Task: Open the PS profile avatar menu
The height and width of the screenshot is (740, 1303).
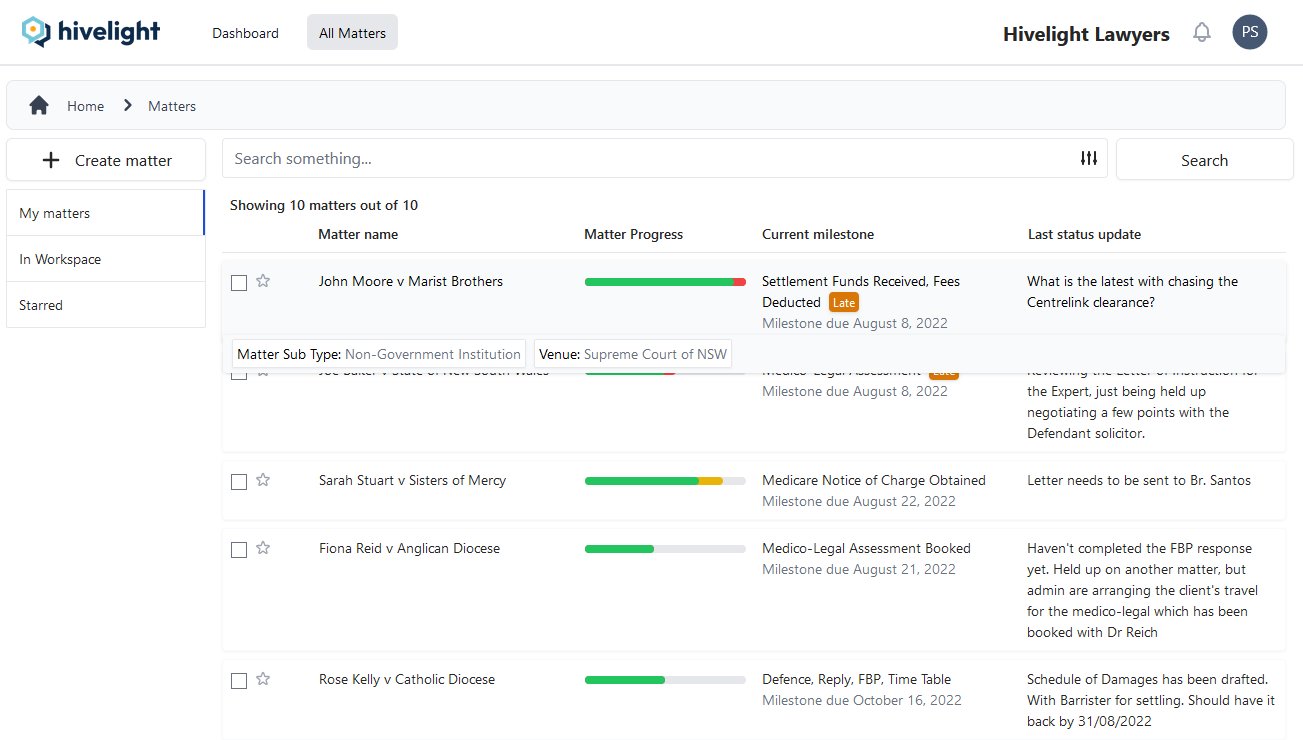Action: coord(1249,31)
